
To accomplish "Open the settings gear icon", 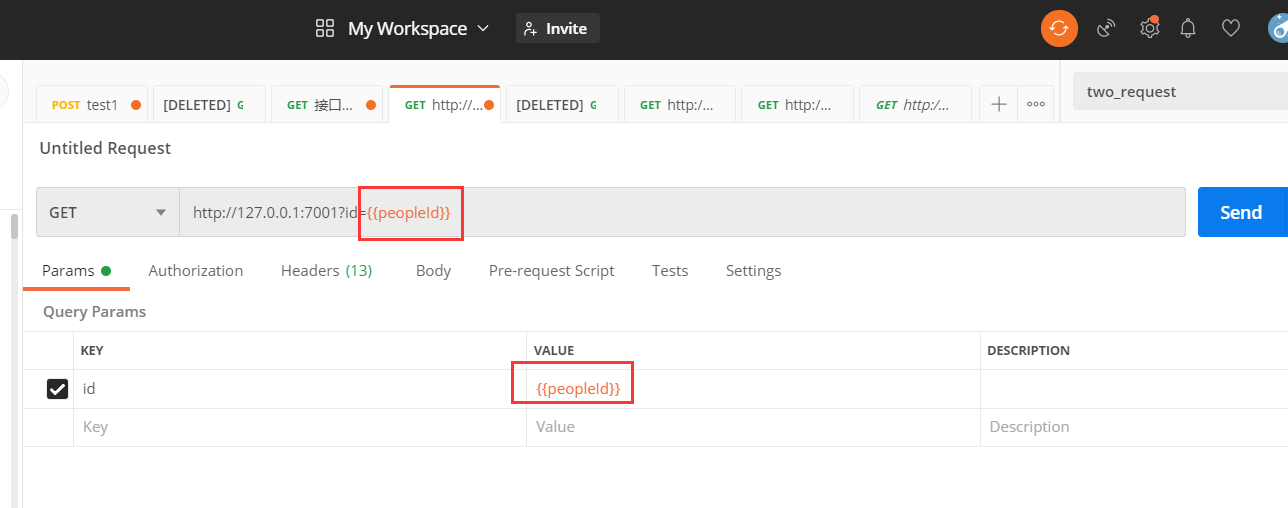I will [1149, 28].
